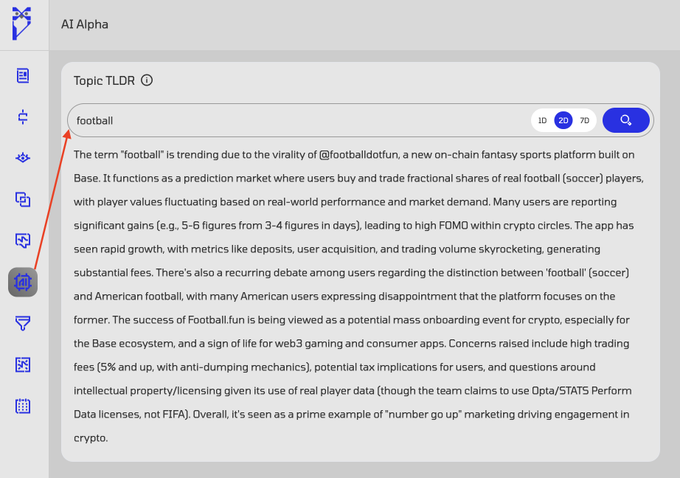
Task: Open the news document sidebar icon
Action: (x=23, y=76)
